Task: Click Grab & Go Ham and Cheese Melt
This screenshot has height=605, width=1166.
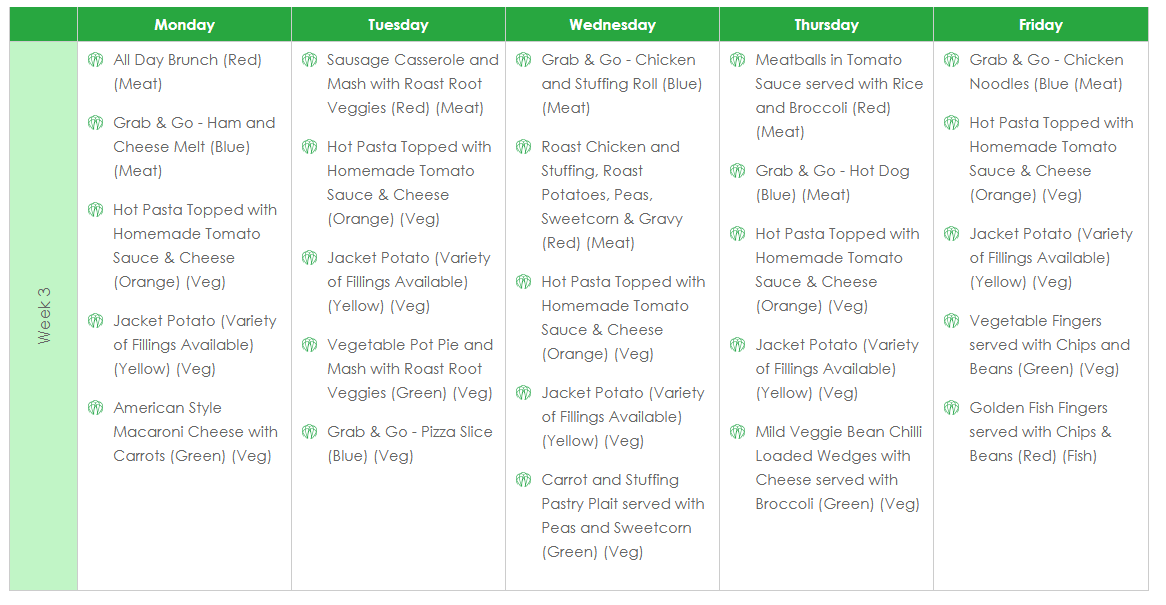Action: [194, 147]
